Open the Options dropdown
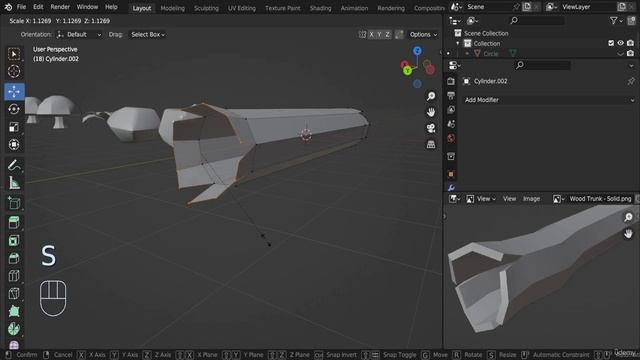Viewport: 640px width, 360px height. 423,35
